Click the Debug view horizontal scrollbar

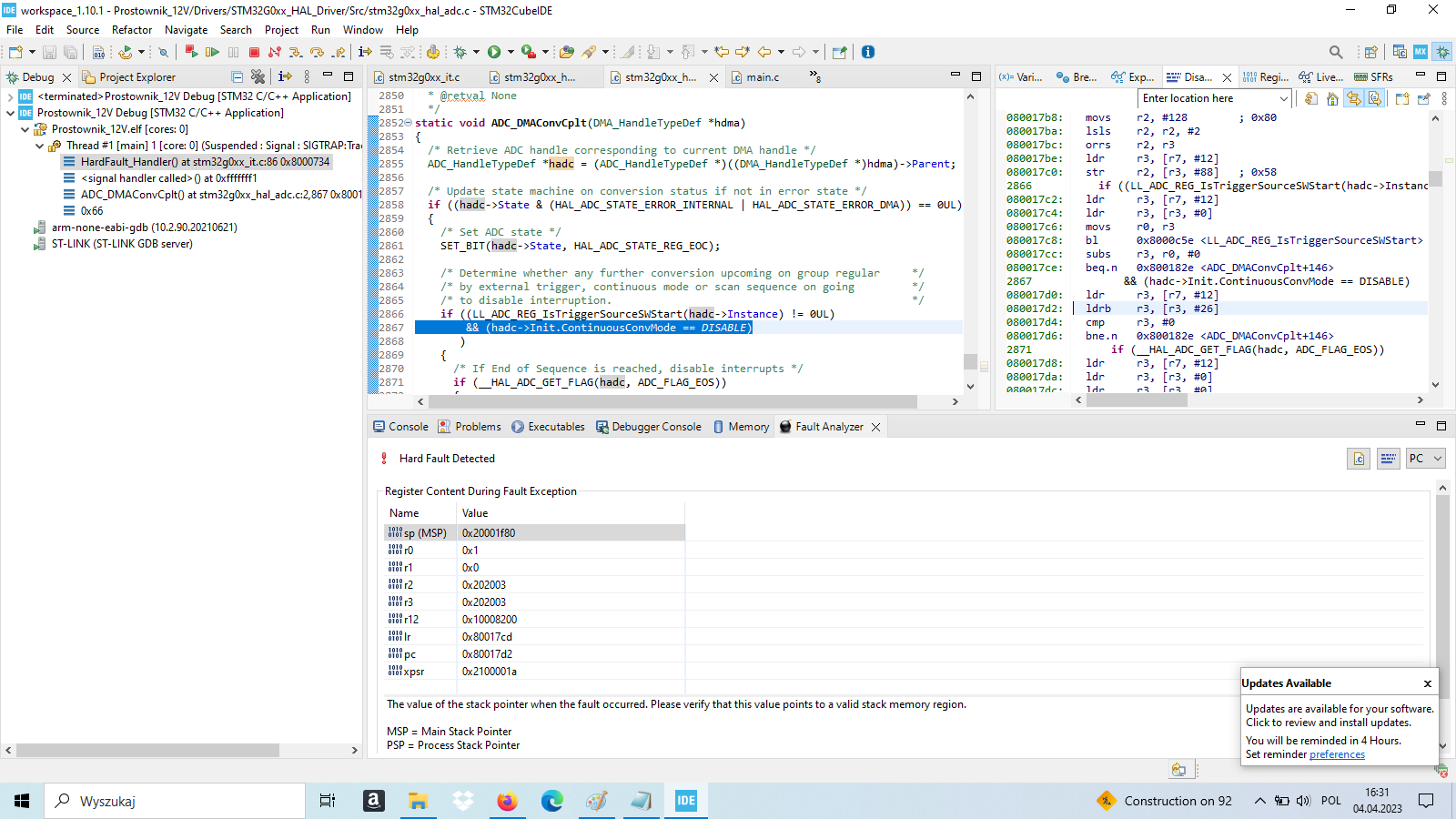pos(147,751)
